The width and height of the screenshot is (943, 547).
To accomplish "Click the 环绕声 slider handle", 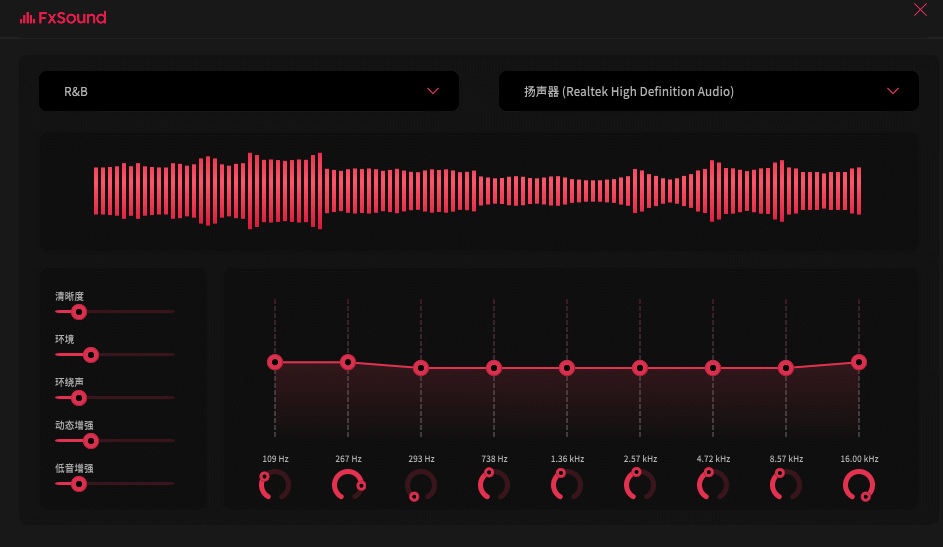I will 79,398.
